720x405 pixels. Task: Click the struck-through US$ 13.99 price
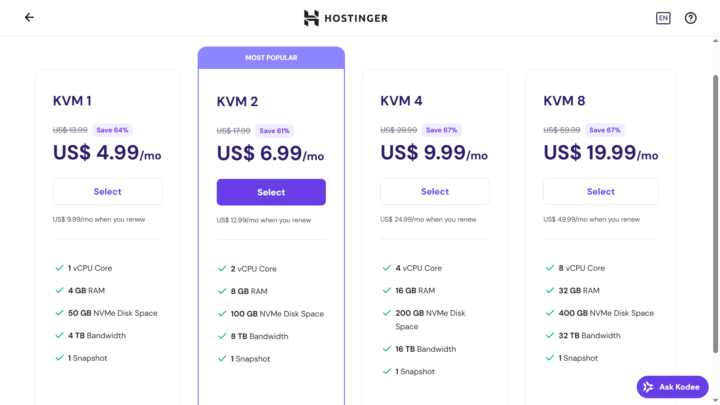(70, 130)
